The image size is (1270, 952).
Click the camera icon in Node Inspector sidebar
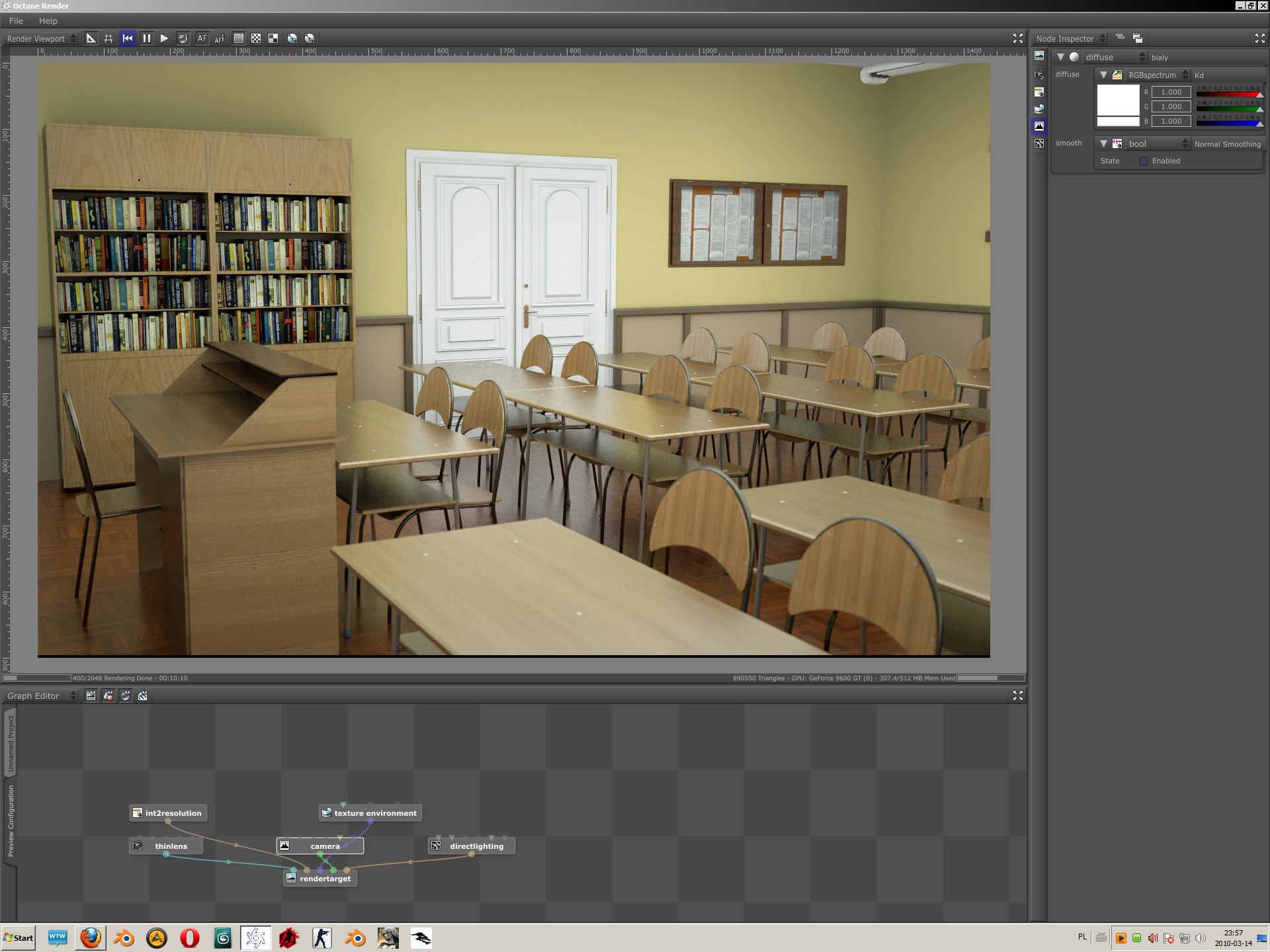(1039, 75)
